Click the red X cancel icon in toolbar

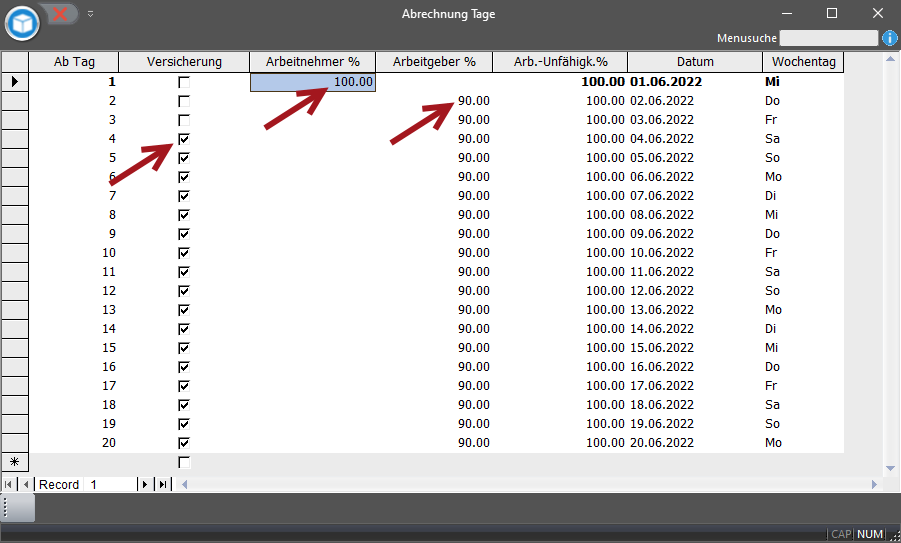coord(61,14)
